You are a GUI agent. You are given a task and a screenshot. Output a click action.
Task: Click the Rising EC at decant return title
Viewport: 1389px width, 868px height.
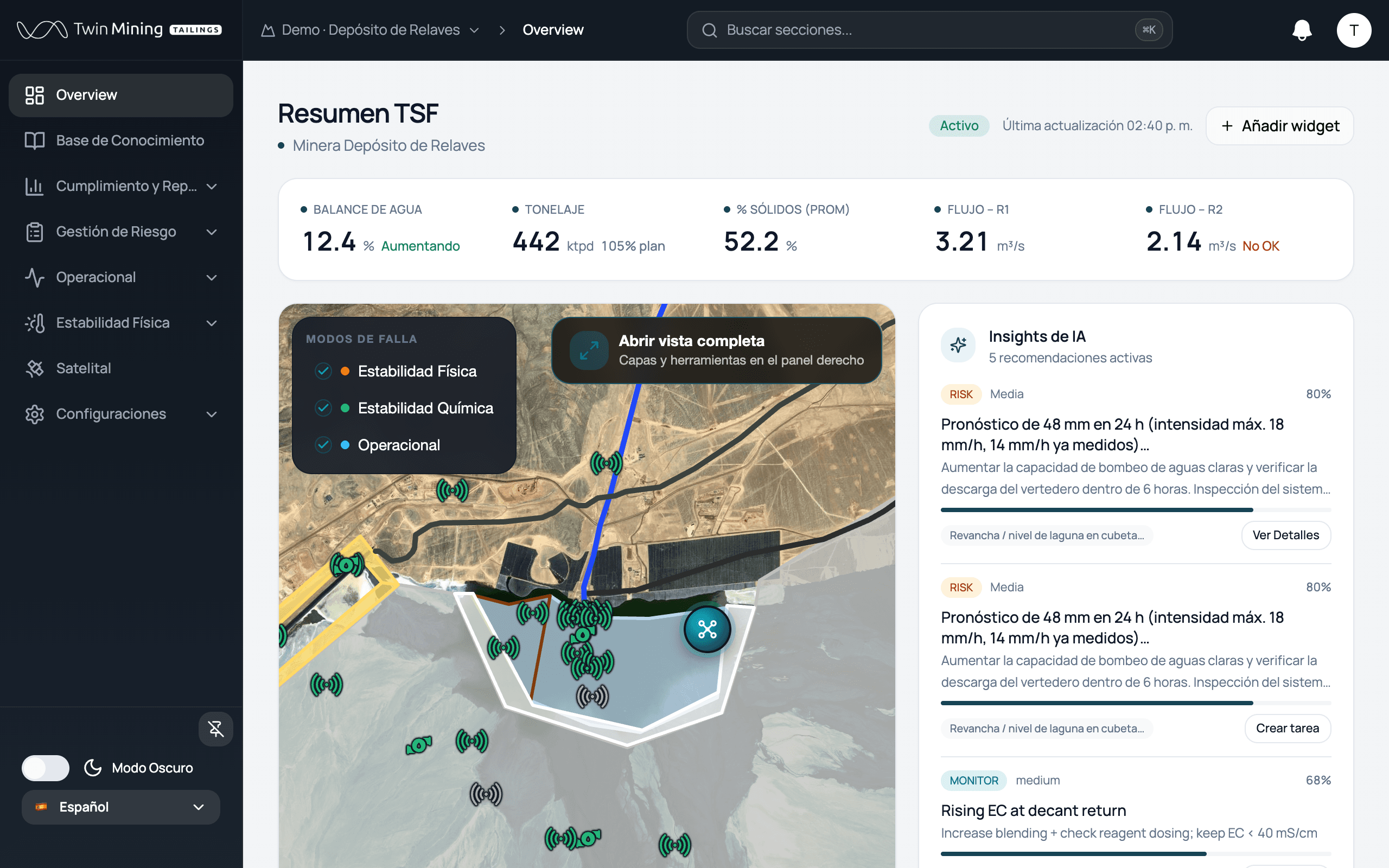[x=1033, y=810]
